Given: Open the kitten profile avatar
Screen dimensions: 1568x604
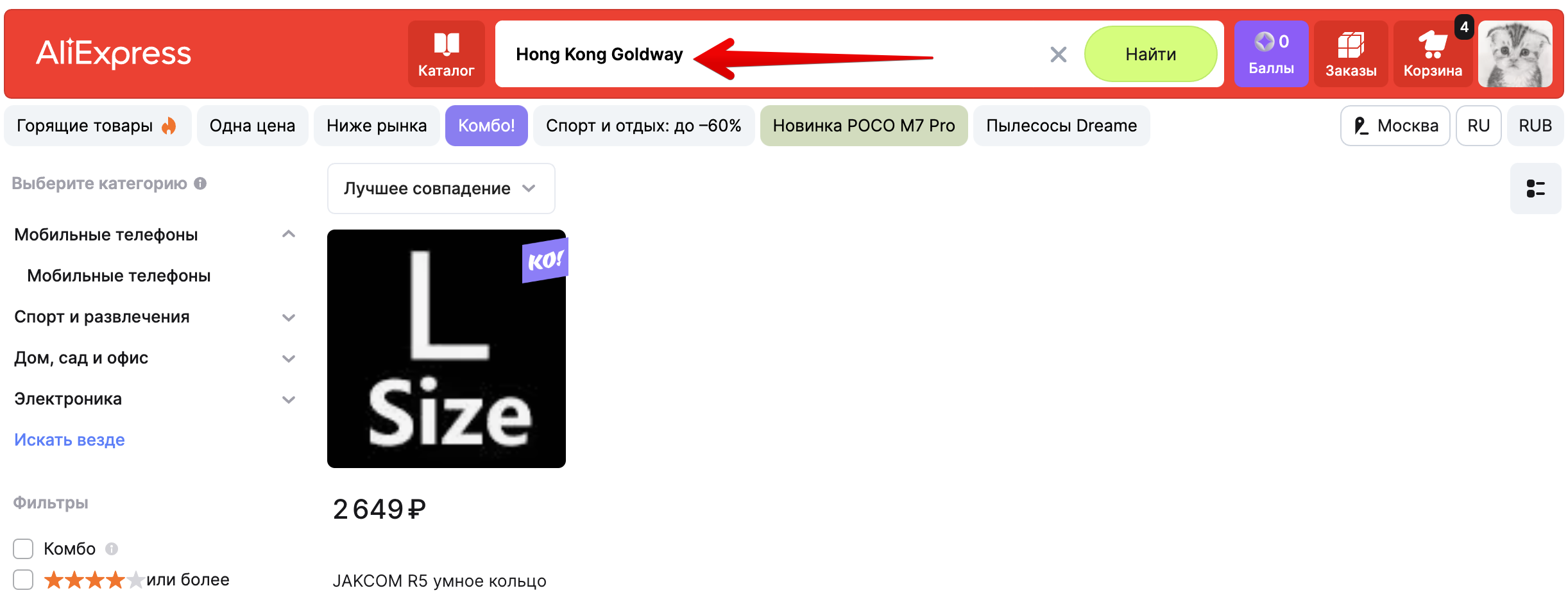Looking at the screenshot, I should (1515, 54).
